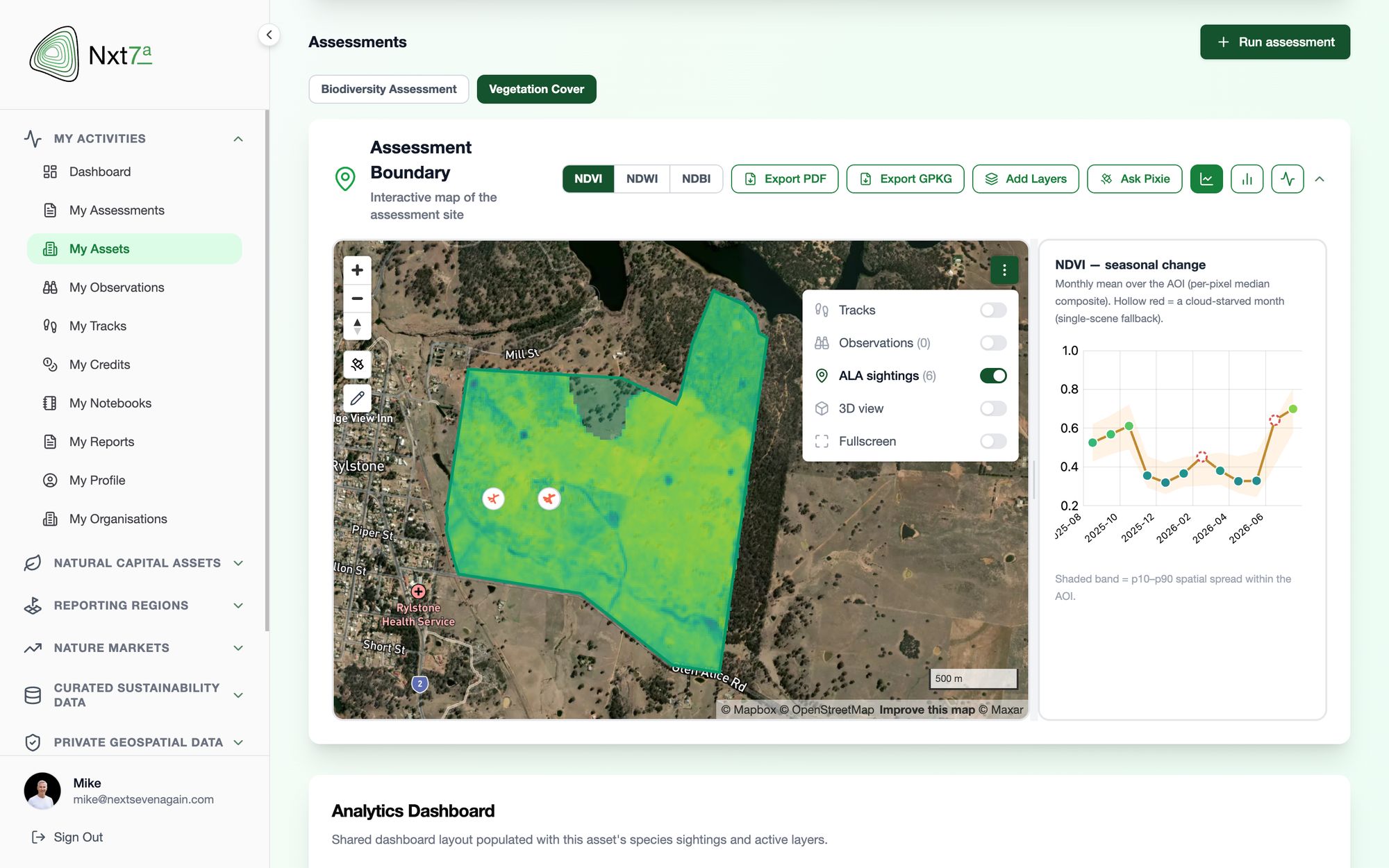Select the Vegetation Cover tab
Screen dimensions: 1389x868
536,89
